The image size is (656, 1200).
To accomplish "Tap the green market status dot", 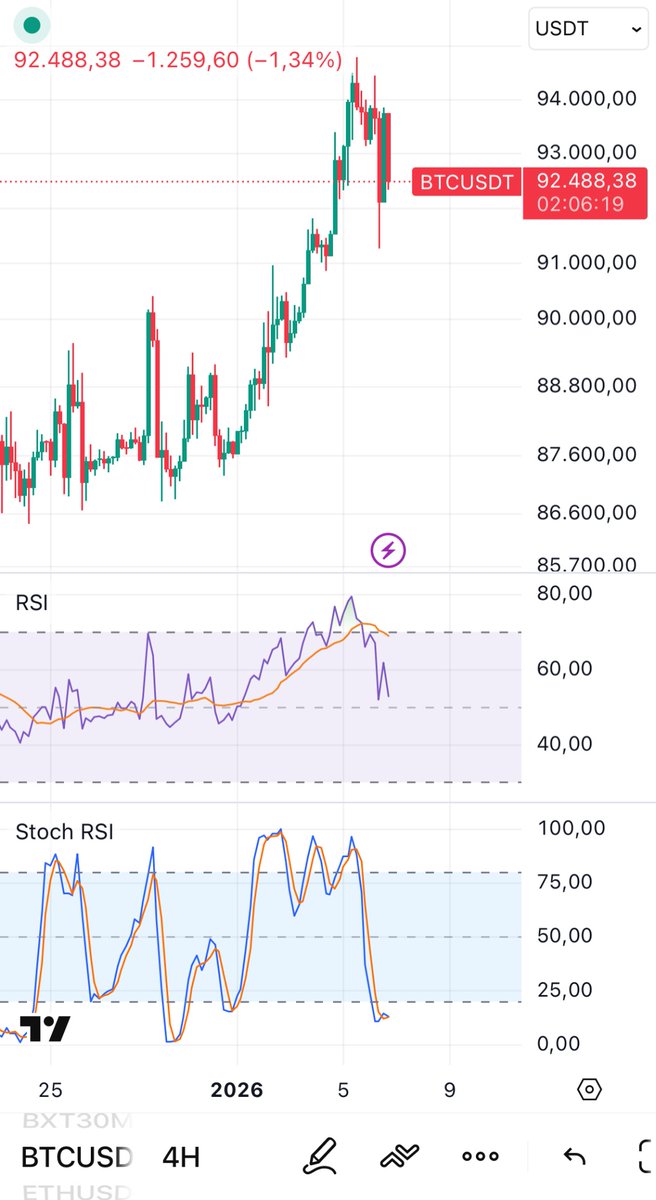I will (34, 26).
